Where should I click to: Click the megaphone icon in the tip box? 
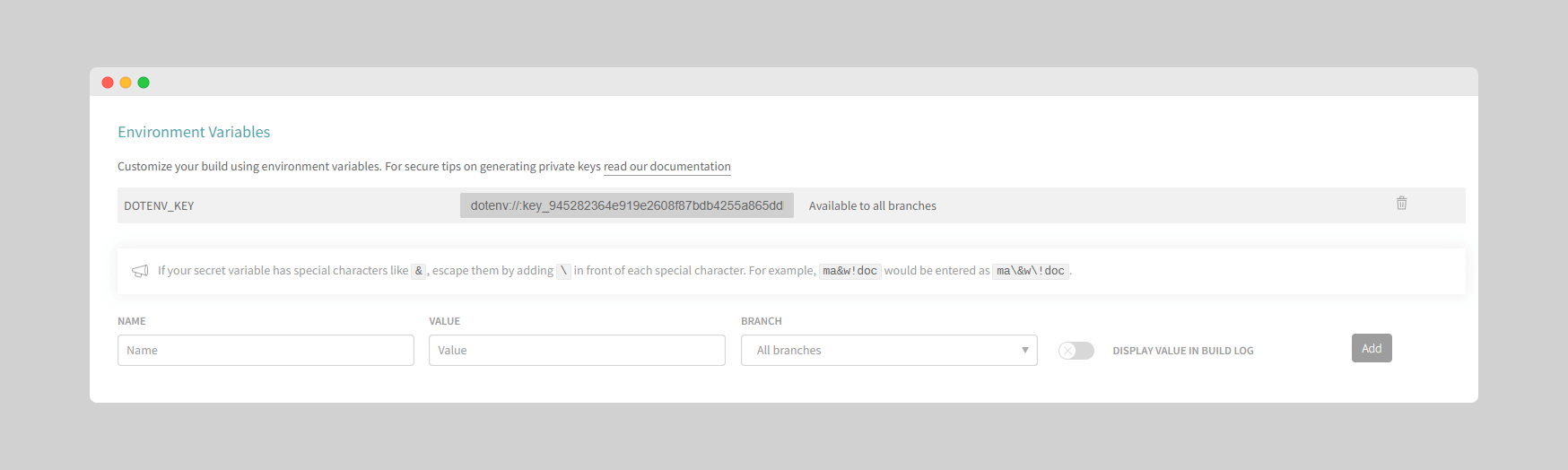coord(140,271)
